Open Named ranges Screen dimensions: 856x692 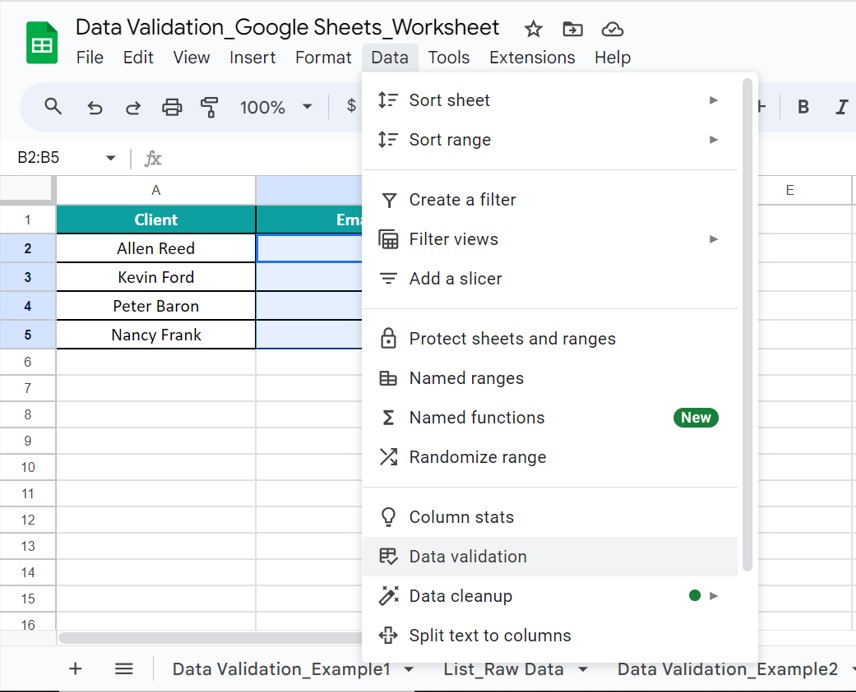tap(550, 378)
